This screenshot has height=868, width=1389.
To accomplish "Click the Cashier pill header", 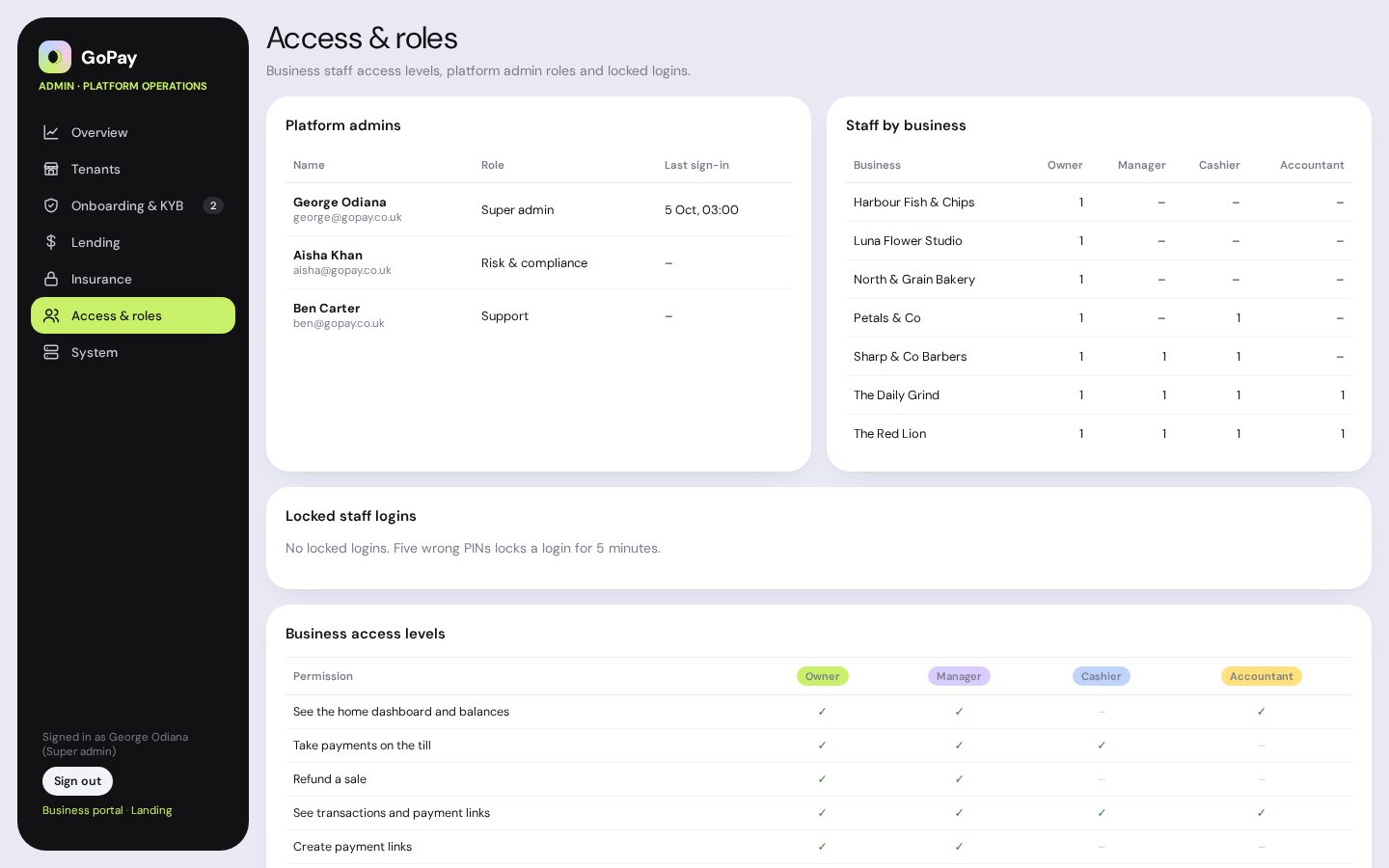I will pyautogui.click(x=1101, y=676).
